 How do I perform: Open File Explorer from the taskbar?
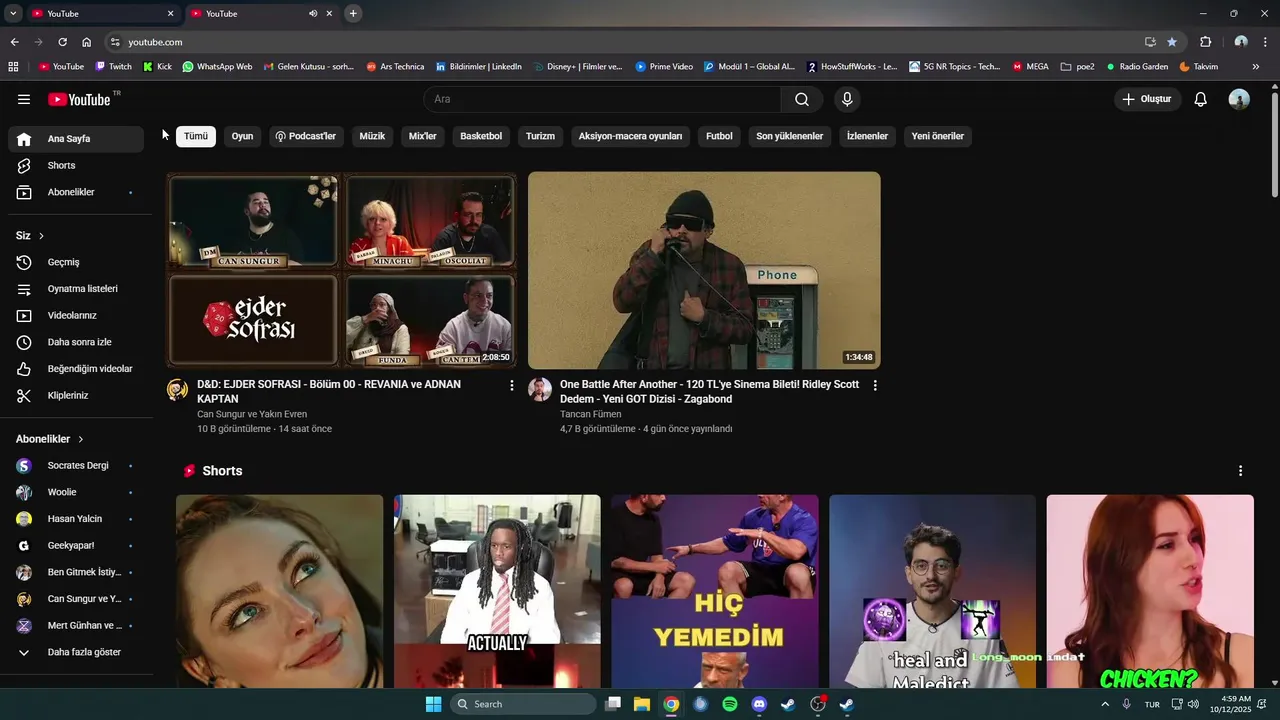642,704
